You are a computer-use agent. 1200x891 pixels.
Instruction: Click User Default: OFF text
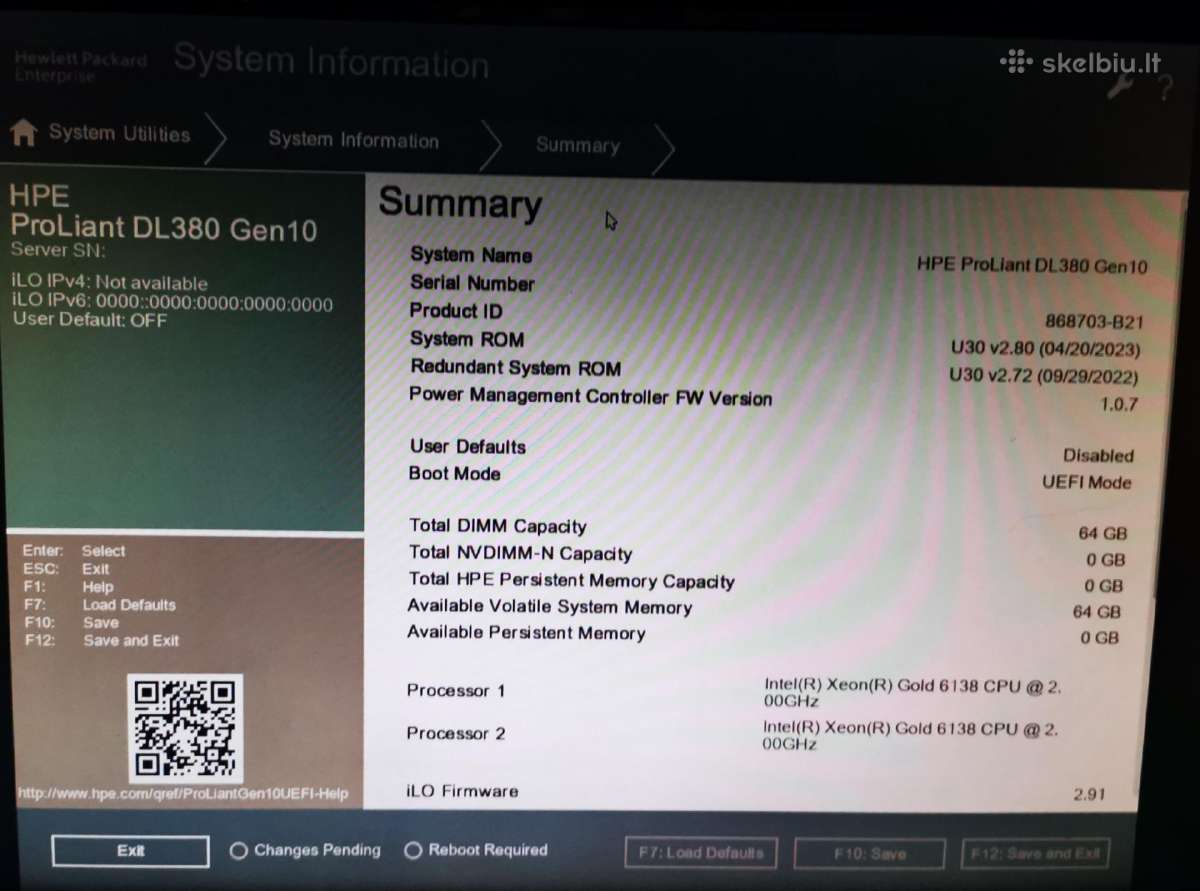(90, 321)
